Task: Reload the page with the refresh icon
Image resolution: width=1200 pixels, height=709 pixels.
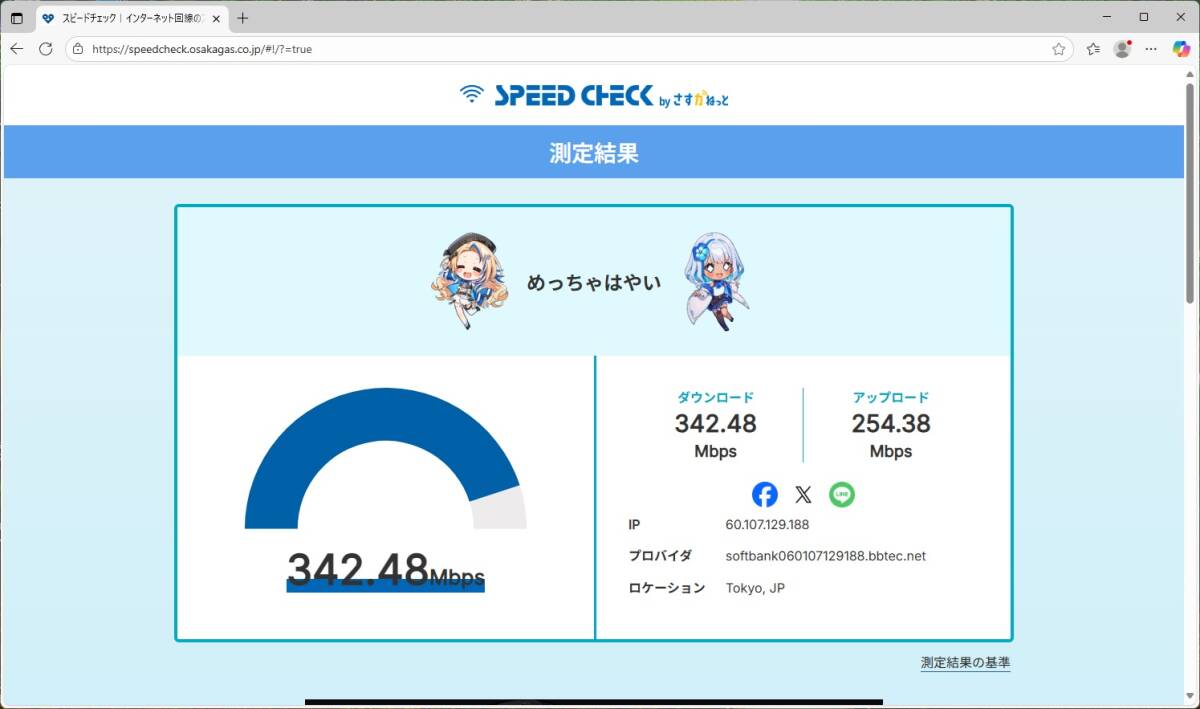Action: click(x=46, y=48)
